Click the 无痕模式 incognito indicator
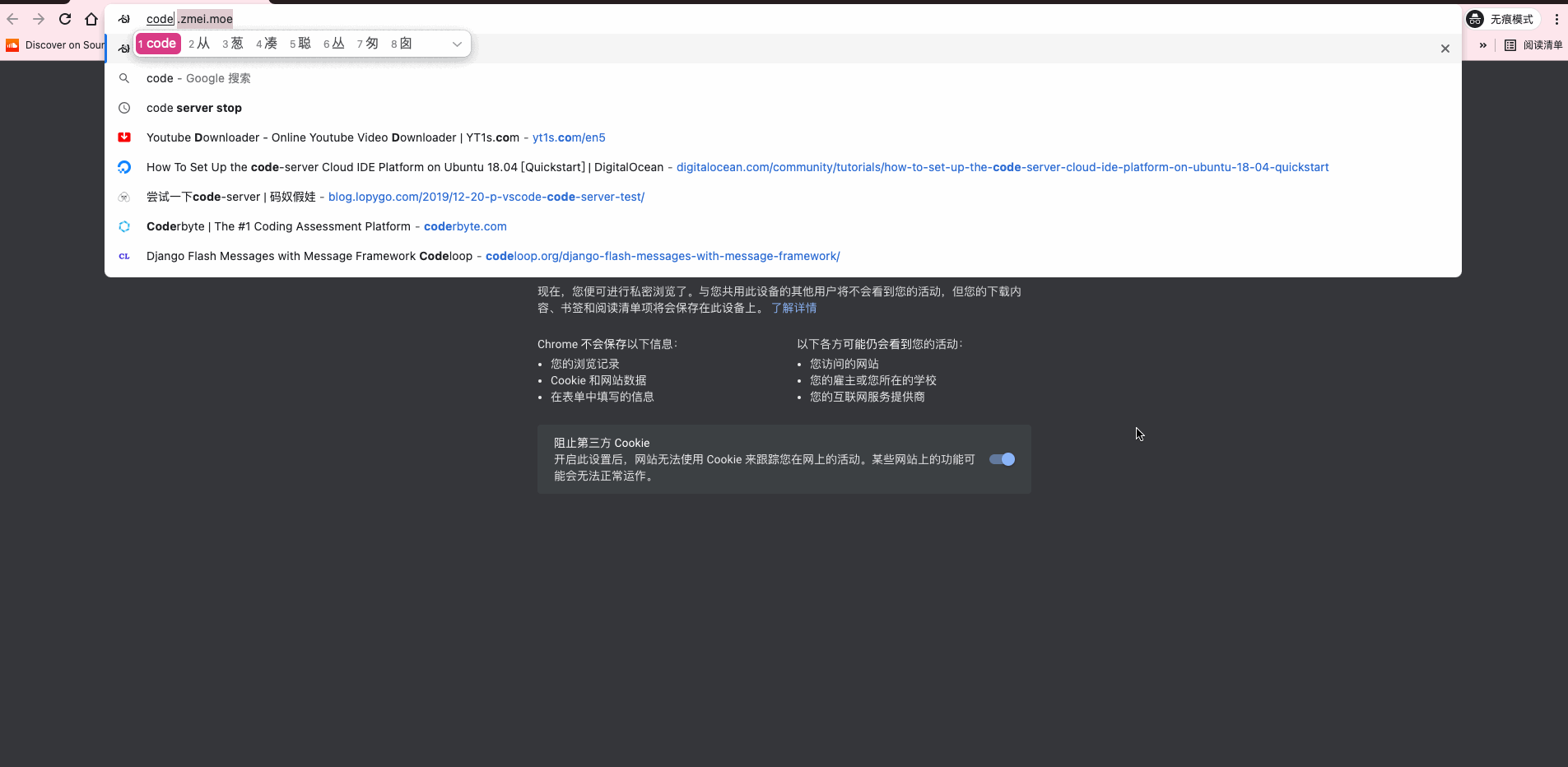The width and height of the screenshot is (1568, 767). click(1502, 19)
